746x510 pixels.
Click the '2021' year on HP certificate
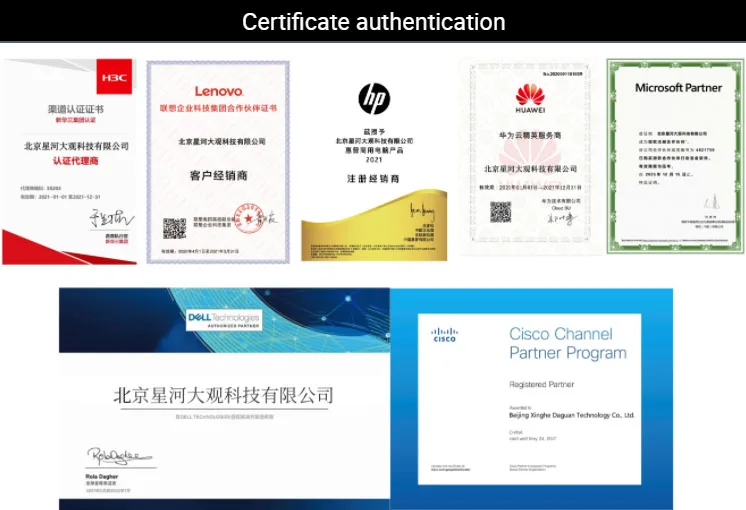coord(373,160)
